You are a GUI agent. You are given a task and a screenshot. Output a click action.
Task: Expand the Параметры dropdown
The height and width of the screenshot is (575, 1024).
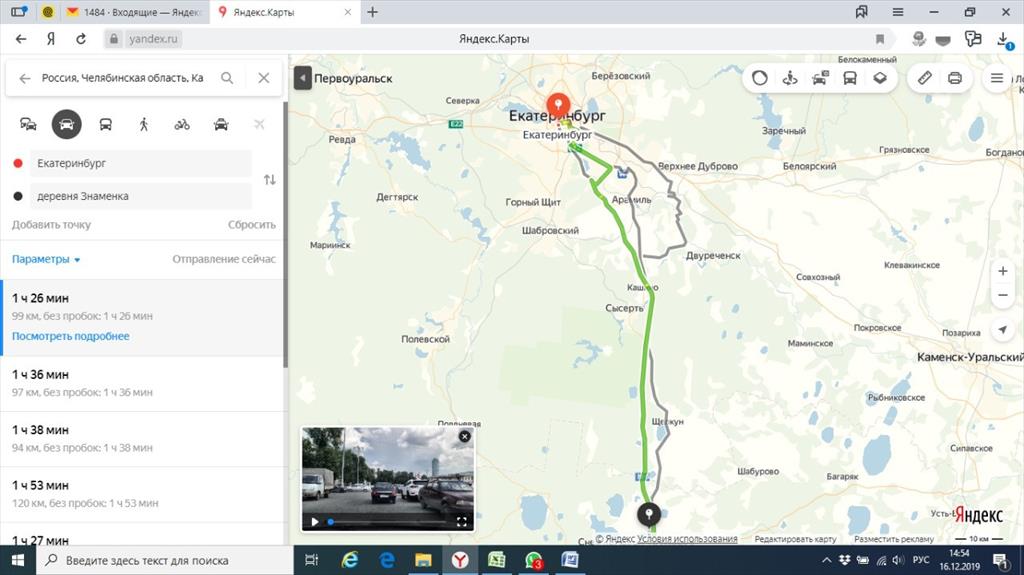pos(46,259)
